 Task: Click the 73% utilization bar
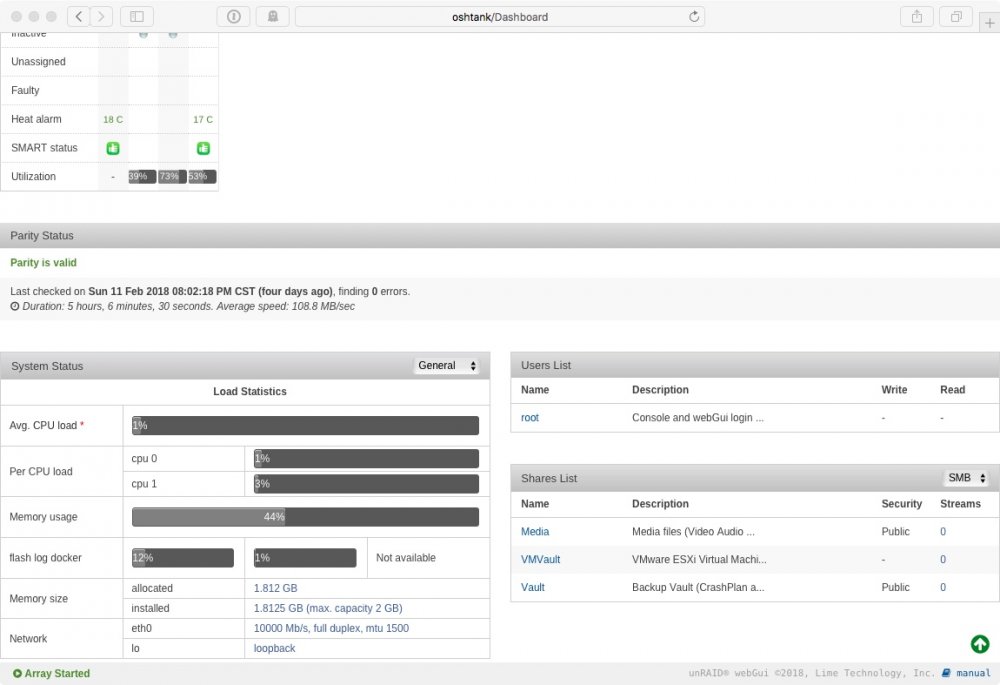point(172,177)
